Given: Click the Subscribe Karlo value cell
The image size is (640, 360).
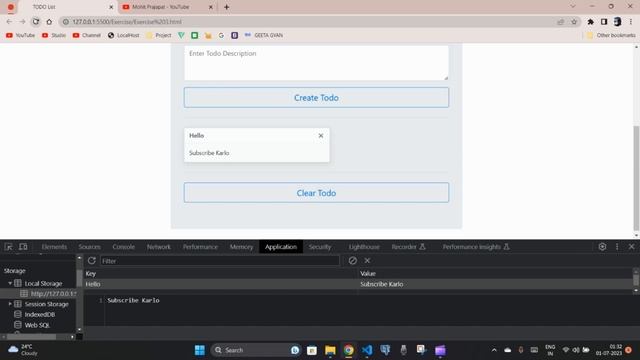Looking at the screenshot, I should click(496, 284).
